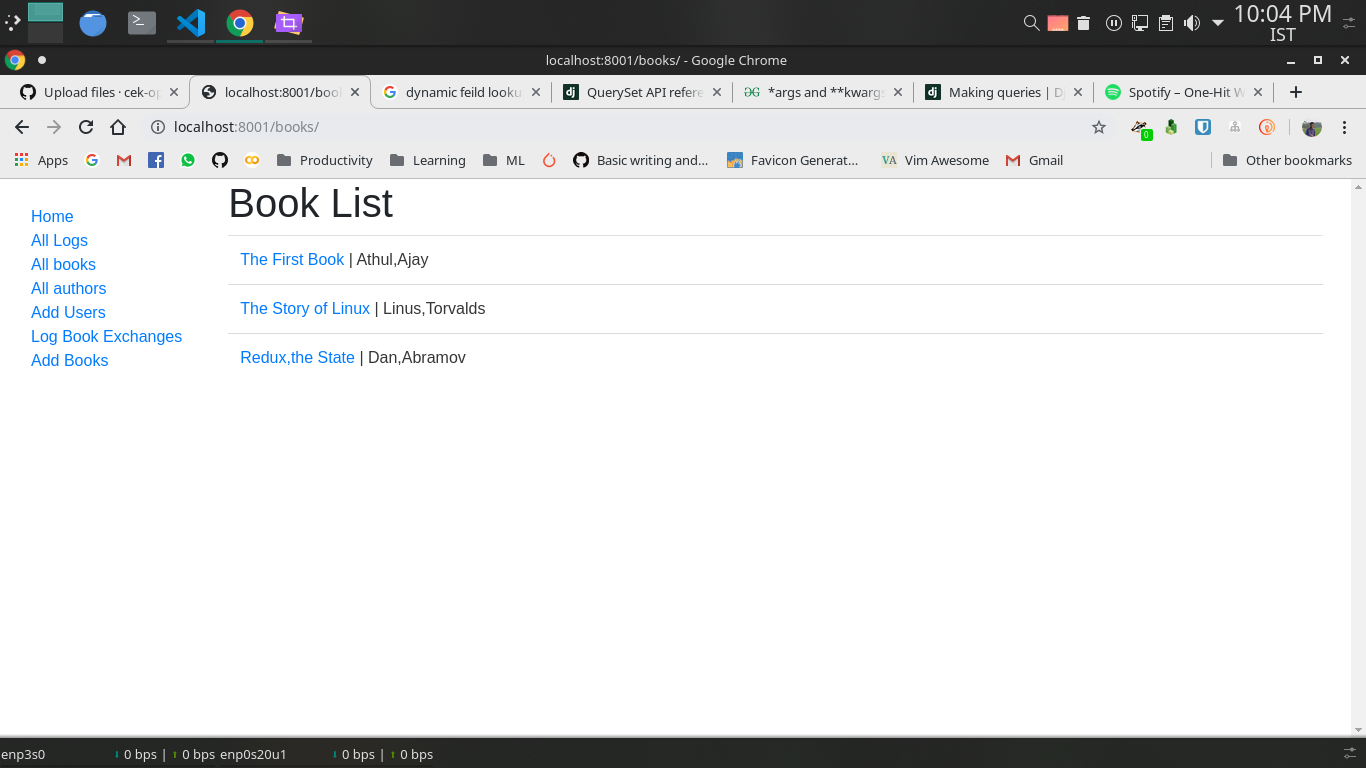Open the Bitwarden shield extension
The width and height of the screenshot is (1366, 768).
(x=1204, y=127)
